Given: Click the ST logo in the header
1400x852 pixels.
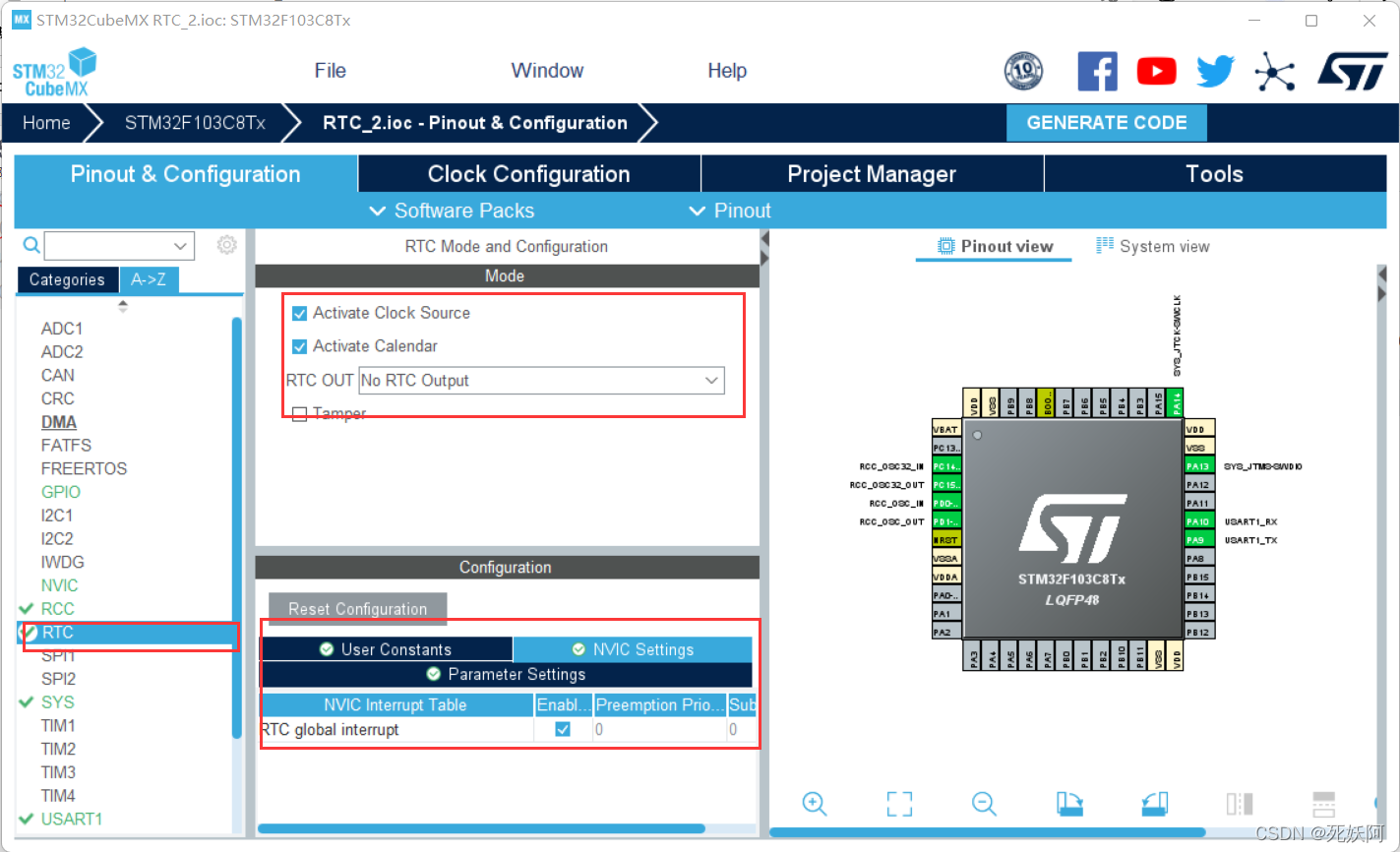Looking at the screenshot, I should click(1353, 71).
